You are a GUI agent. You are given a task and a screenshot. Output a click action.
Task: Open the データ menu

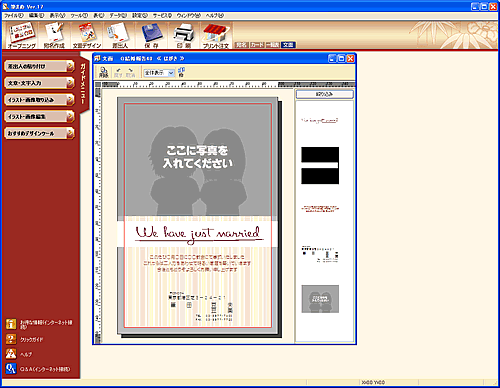(x=118, y=15)
